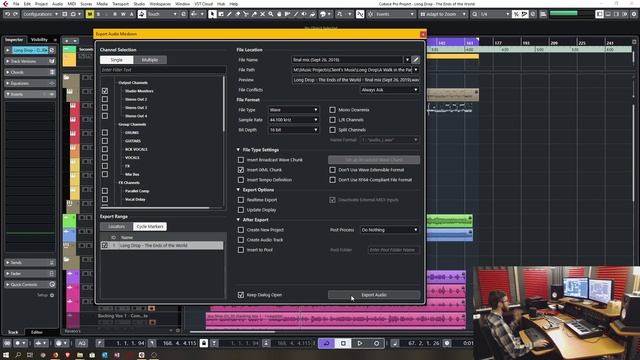Open the Bit Depth dropdown
This screenshot has width=640, height=360.
pos(293,130)
